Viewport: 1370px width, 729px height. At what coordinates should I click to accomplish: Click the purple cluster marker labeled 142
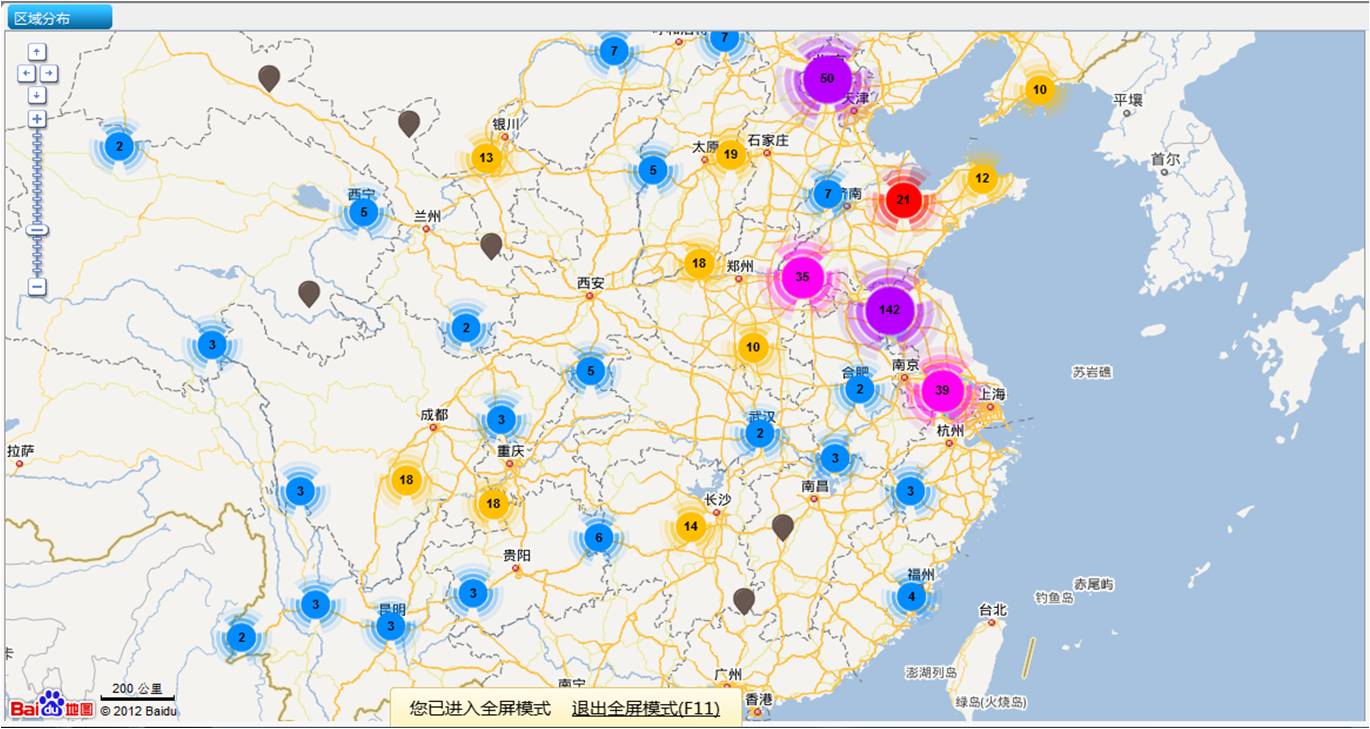click(x=889, y=310)
